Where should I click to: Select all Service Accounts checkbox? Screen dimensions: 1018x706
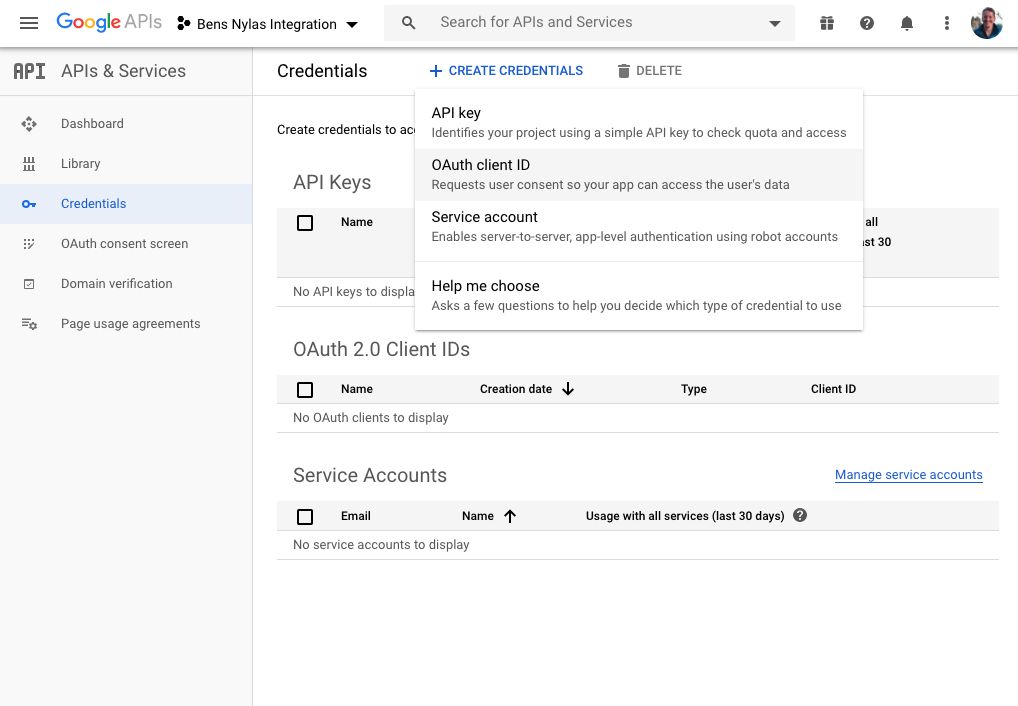304,517
